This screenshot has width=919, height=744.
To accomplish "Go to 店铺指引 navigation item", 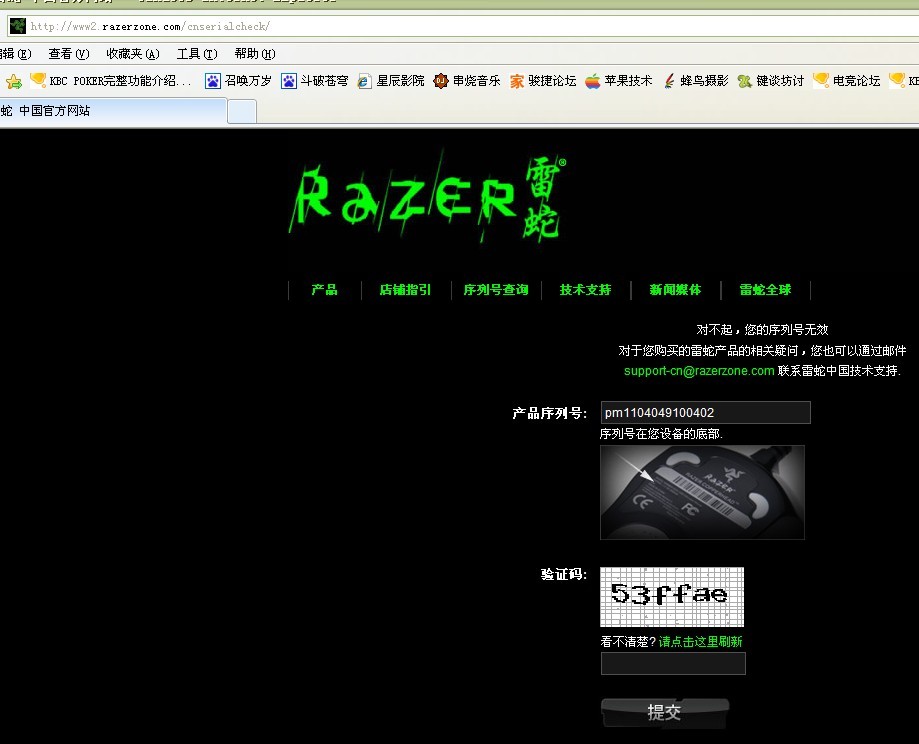I will 405,290.
